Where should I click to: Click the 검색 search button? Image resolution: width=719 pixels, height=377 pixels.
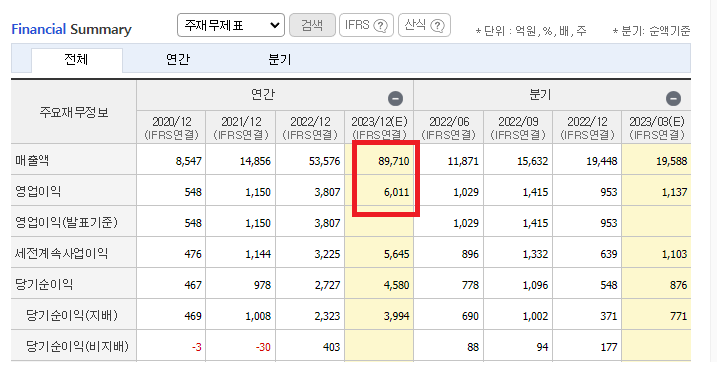(312, 25)
